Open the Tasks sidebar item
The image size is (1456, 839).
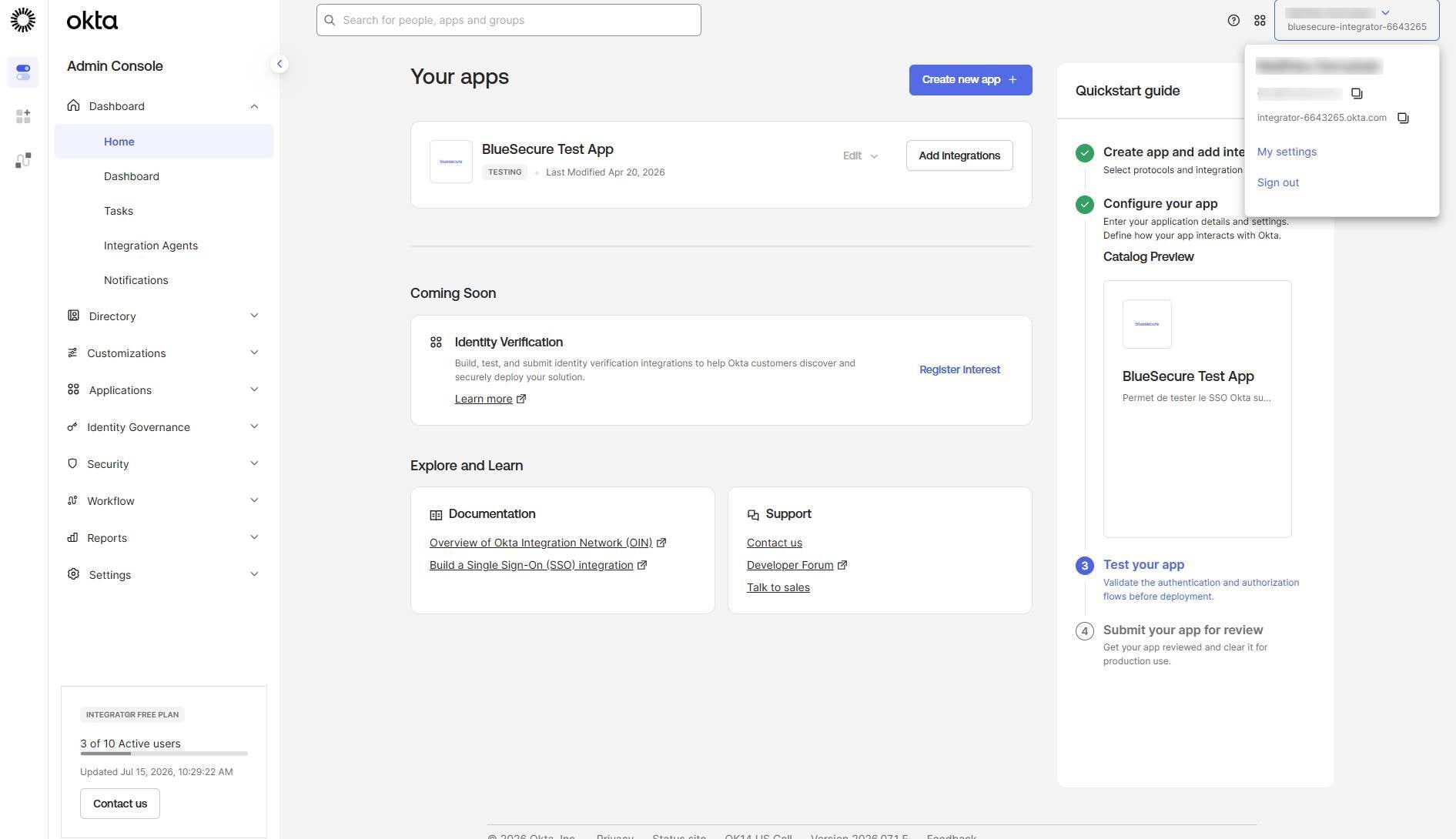(x=119, y=211)
